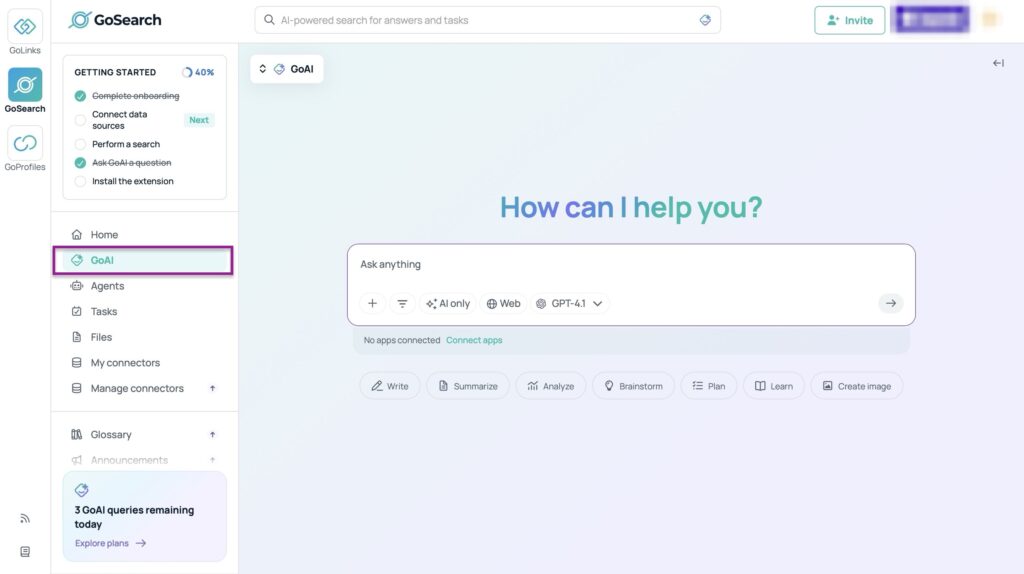Toggle Web search mode
The height and width of the screenshot is (574, 1024).
[504, 304]
